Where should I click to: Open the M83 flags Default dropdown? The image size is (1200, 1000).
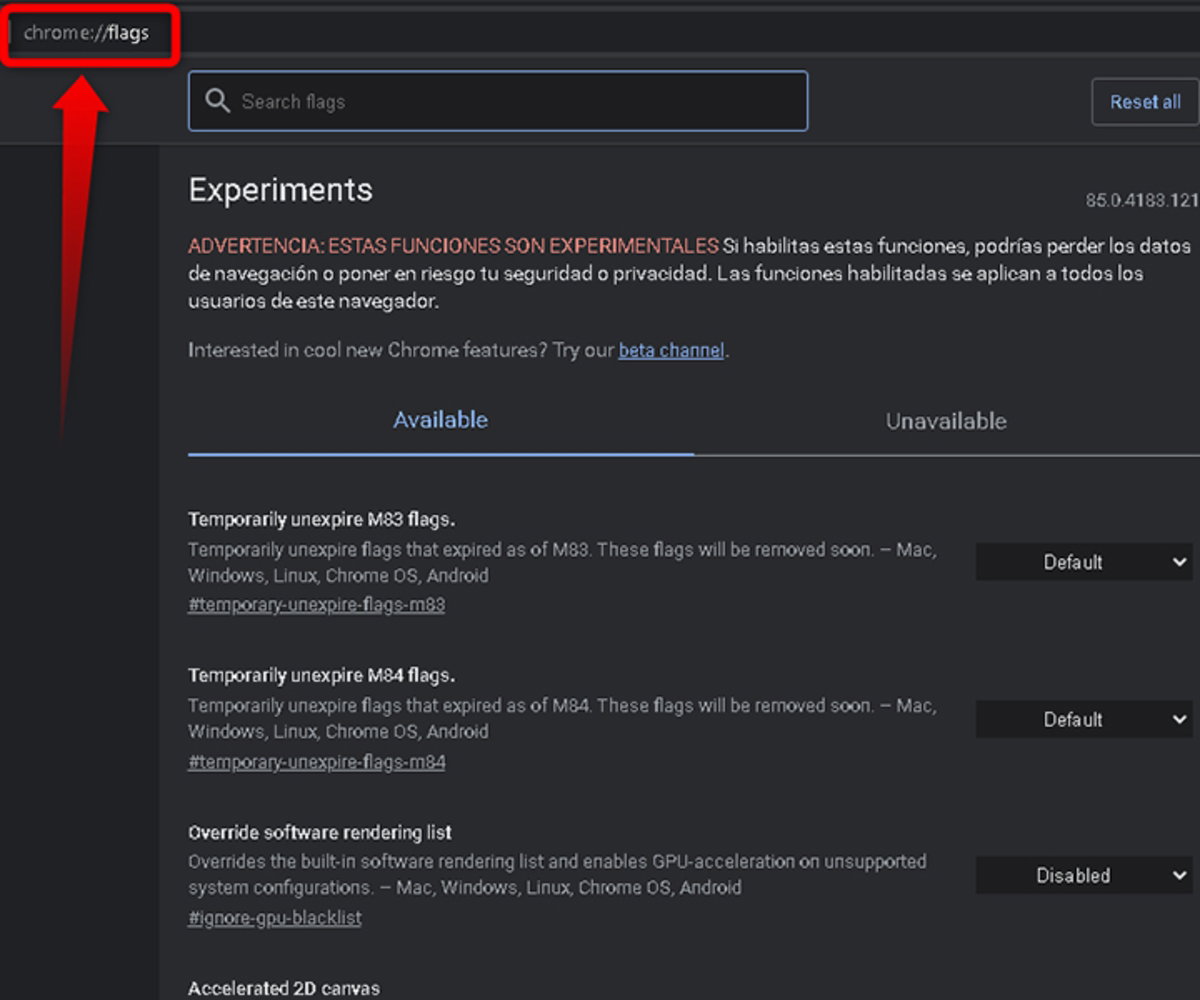1084,562
